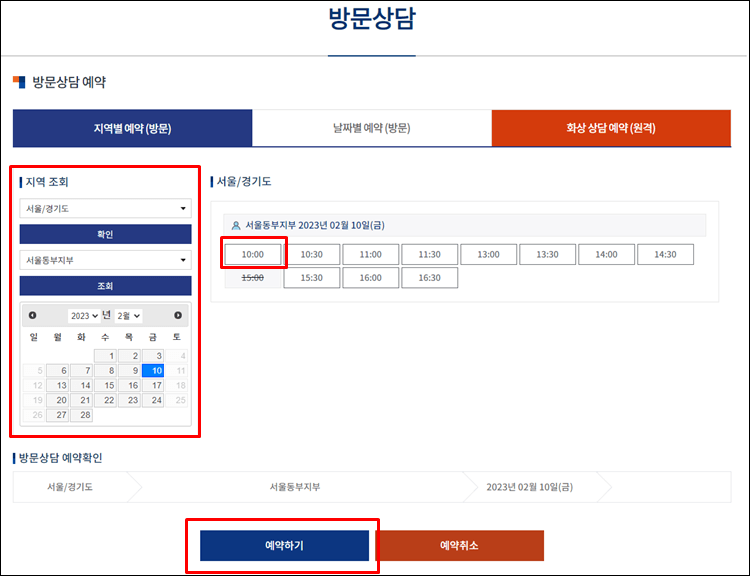Pick February 17 in calendar
This screenshot has height=576, width=750.
click(153, 386)
